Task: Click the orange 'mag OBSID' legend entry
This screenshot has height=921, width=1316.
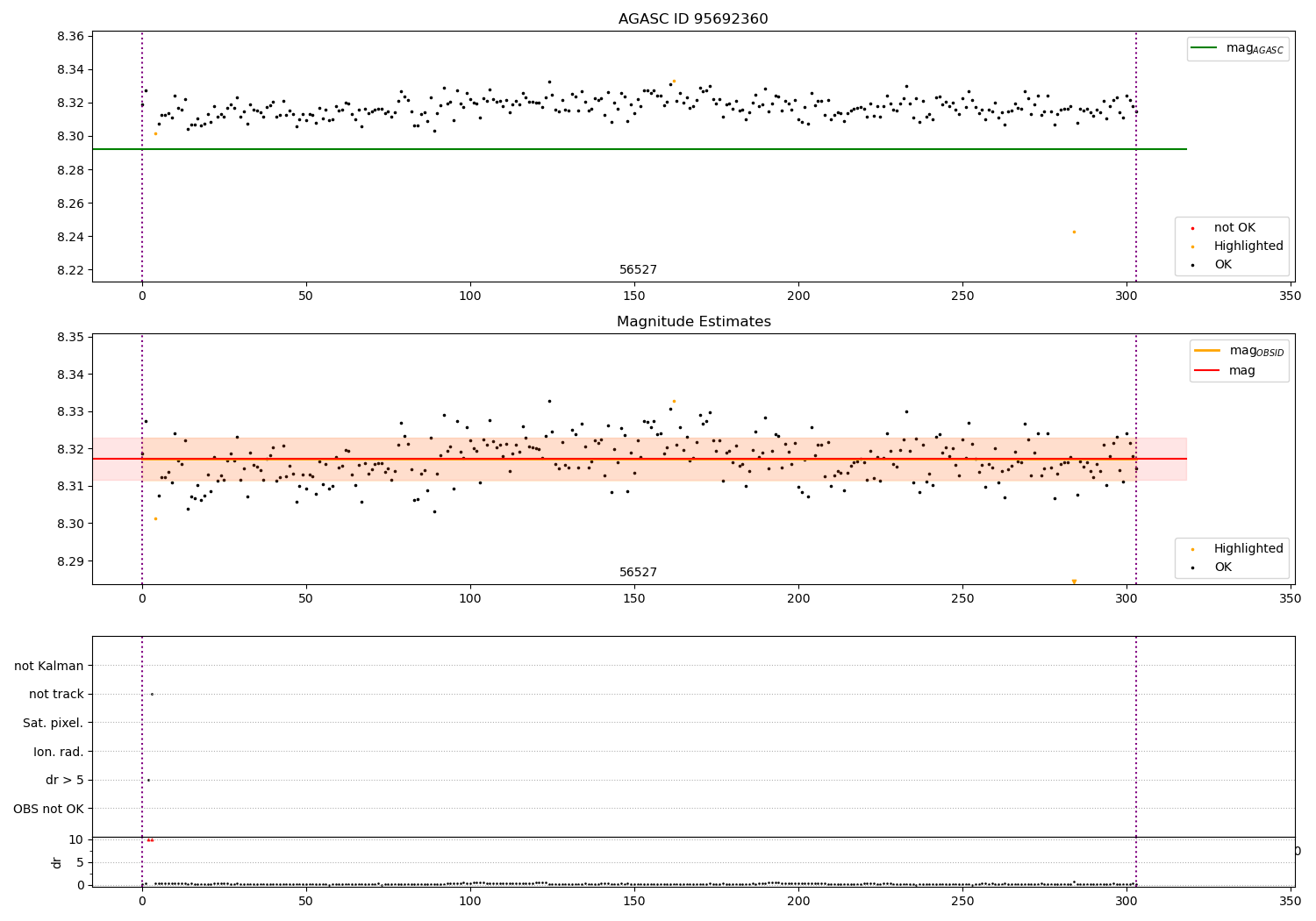Action: coord(1240,352)
